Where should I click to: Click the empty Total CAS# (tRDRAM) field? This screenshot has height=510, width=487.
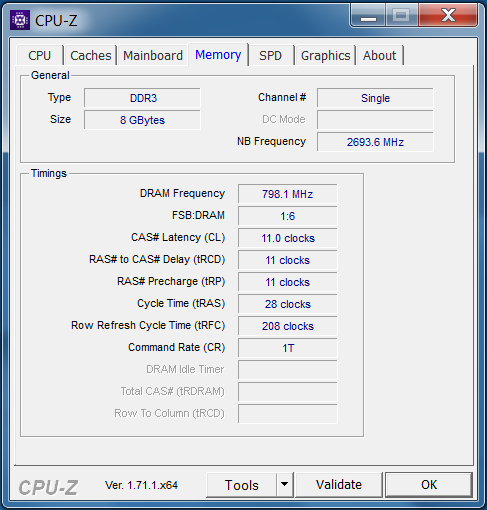click(288, 392)
